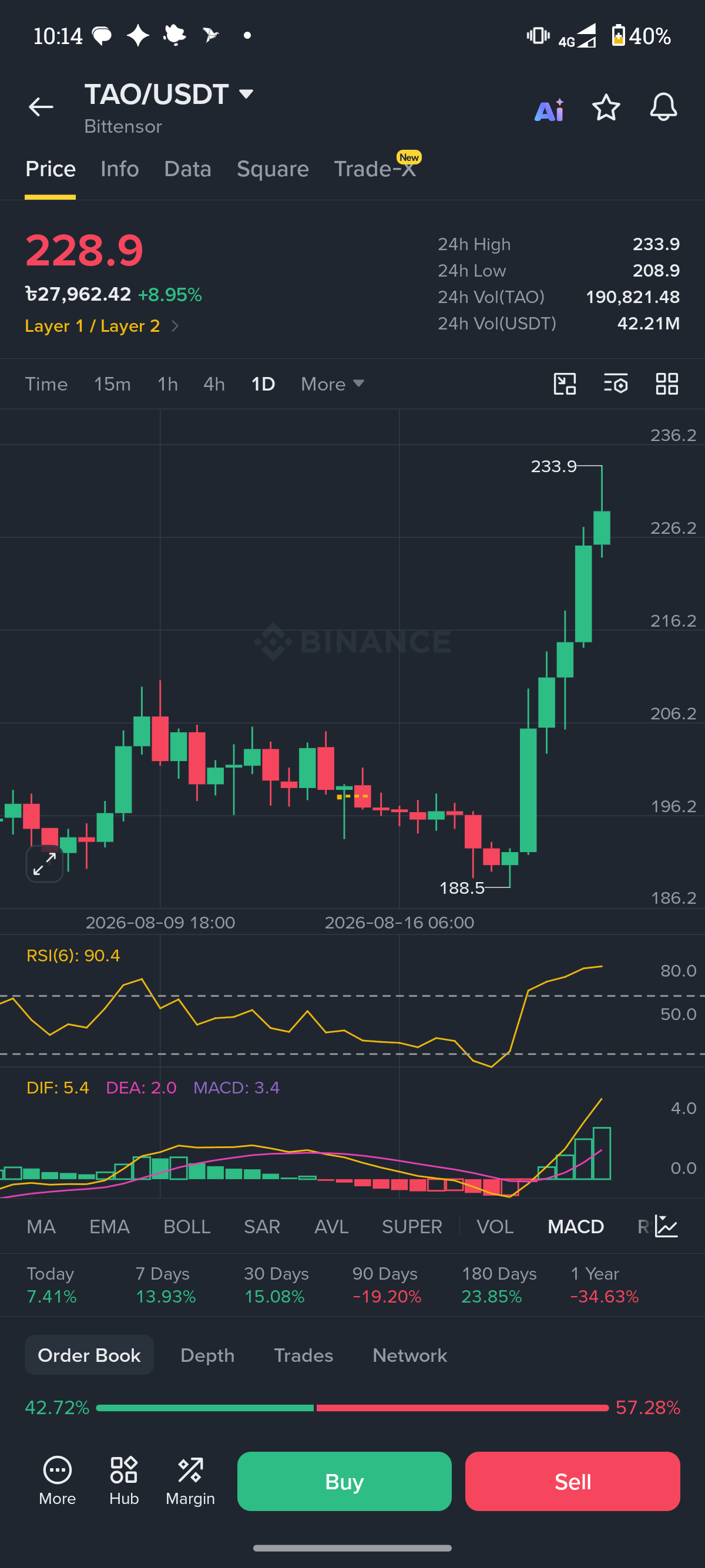Add TAO/USDT to favorites star
This screenshot has height=1568, width=705.
click(x=606, y=107)
